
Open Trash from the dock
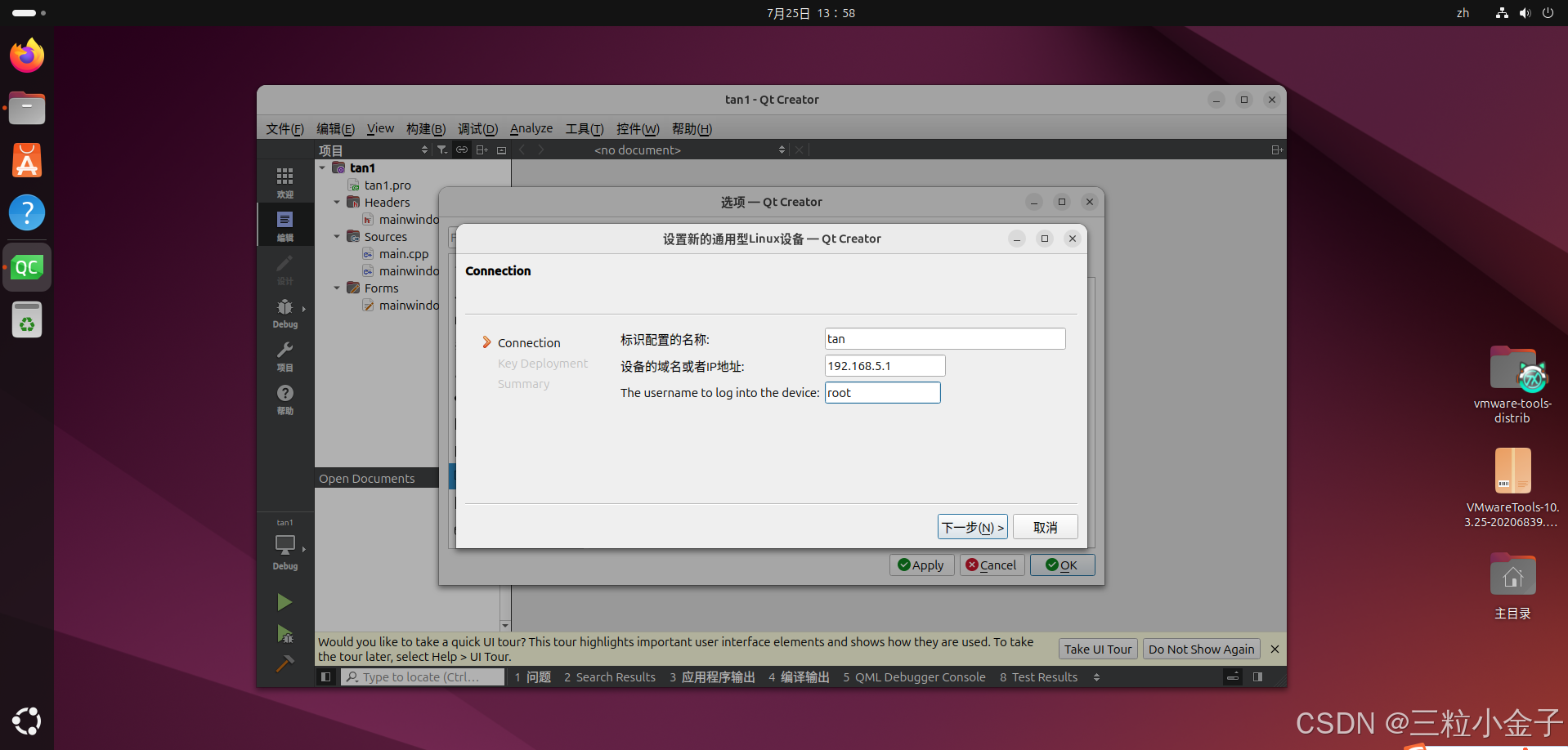click(x=27, y=319)
